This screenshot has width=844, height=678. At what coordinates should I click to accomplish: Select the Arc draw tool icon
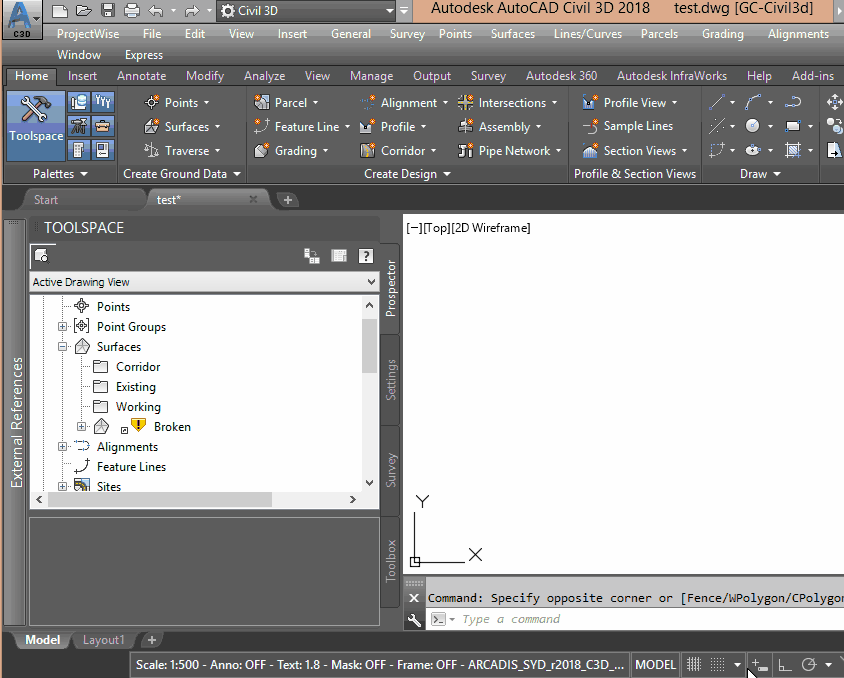tap(753, 102)
